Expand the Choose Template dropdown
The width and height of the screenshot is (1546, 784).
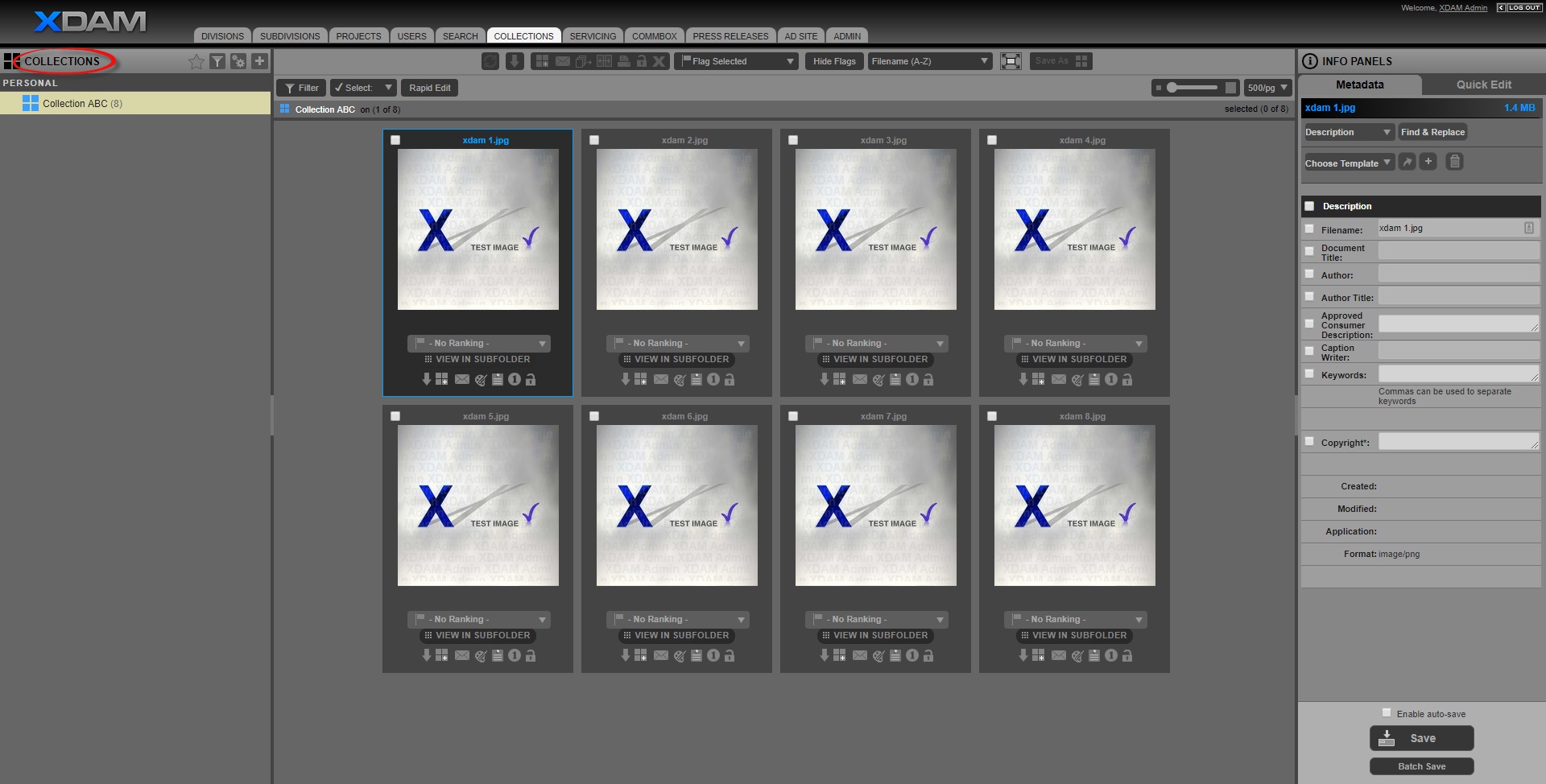(x=1348, y=163)
